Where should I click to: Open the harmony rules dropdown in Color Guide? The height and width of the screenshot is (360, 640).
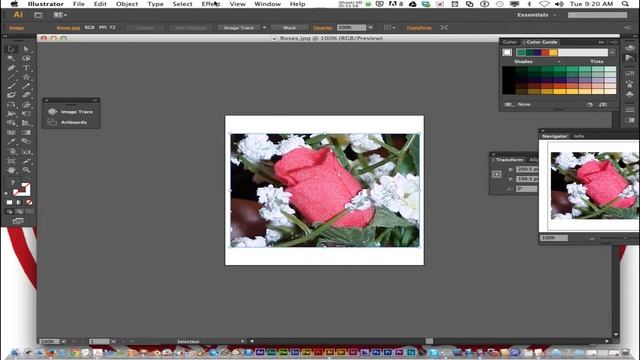tap(612, 52)
